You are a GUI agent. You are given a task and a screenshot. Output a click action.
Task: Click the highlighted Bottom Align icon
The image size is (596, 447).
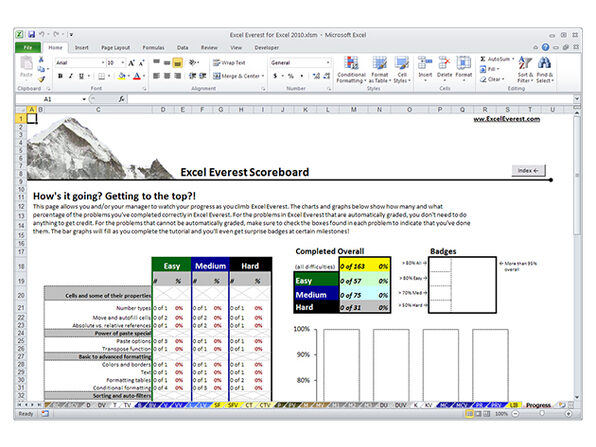pyautogui.click(x=178, y=63)
